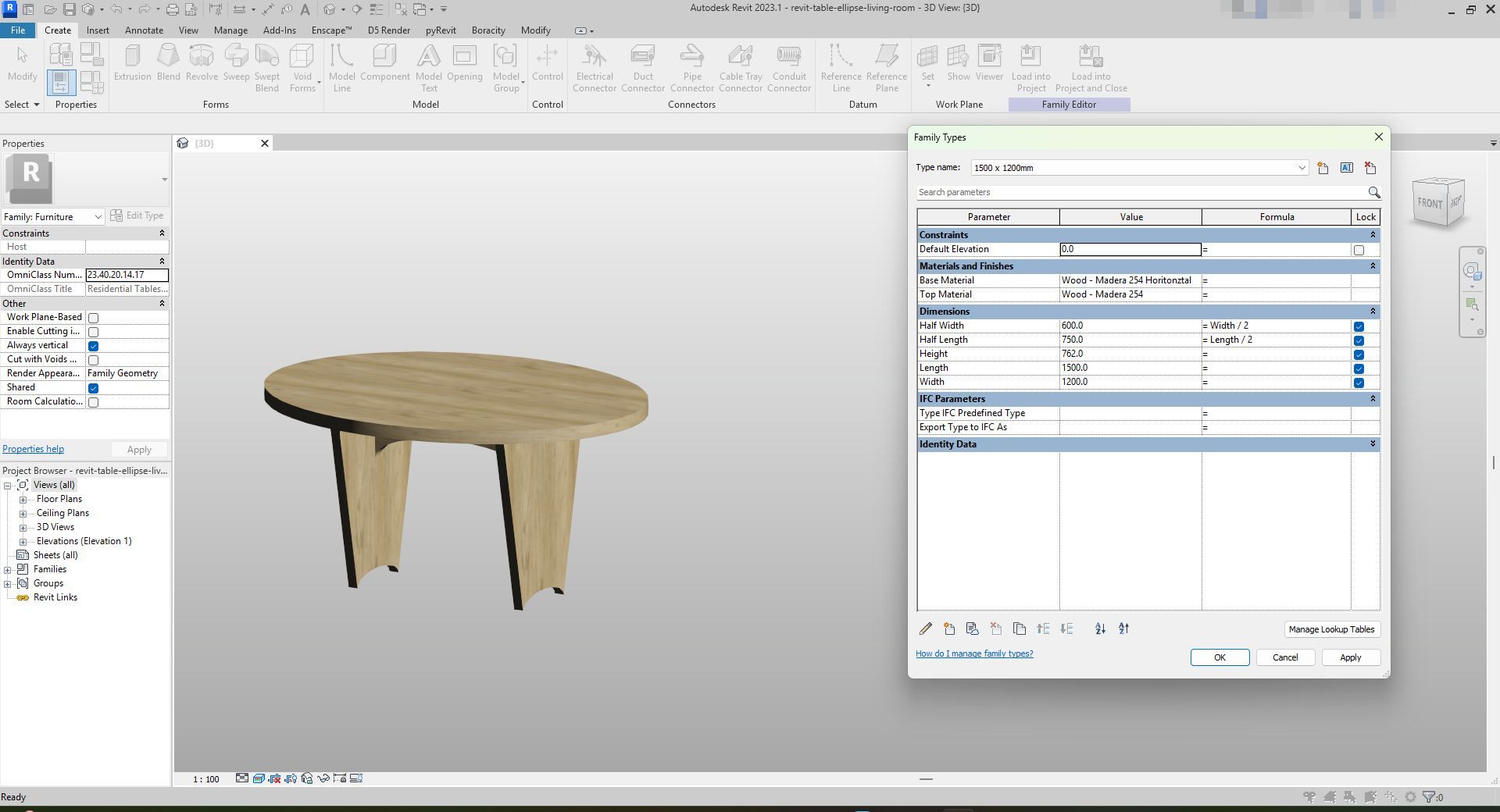
Task: Click the ViewCube FRONT face
Action: pyautogui.click(x=1430, y=203)
